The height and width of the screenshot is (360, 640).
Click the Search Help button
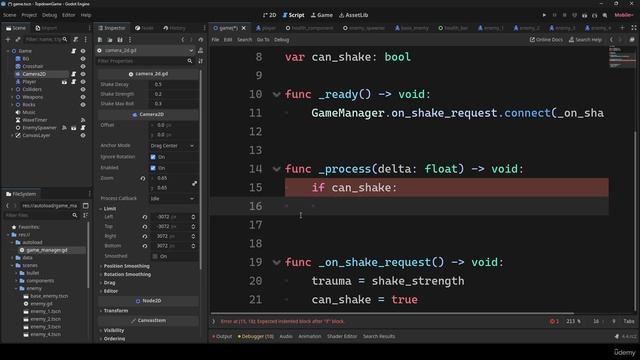585,40
